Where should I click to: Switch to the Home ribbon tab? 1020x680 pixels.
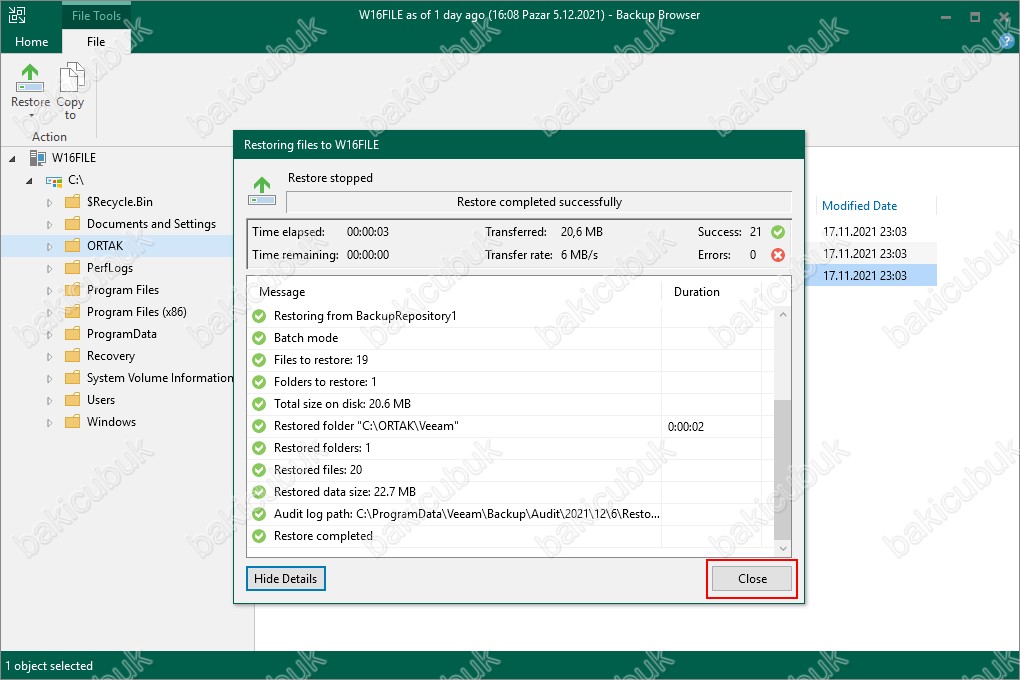click(31, 42)
